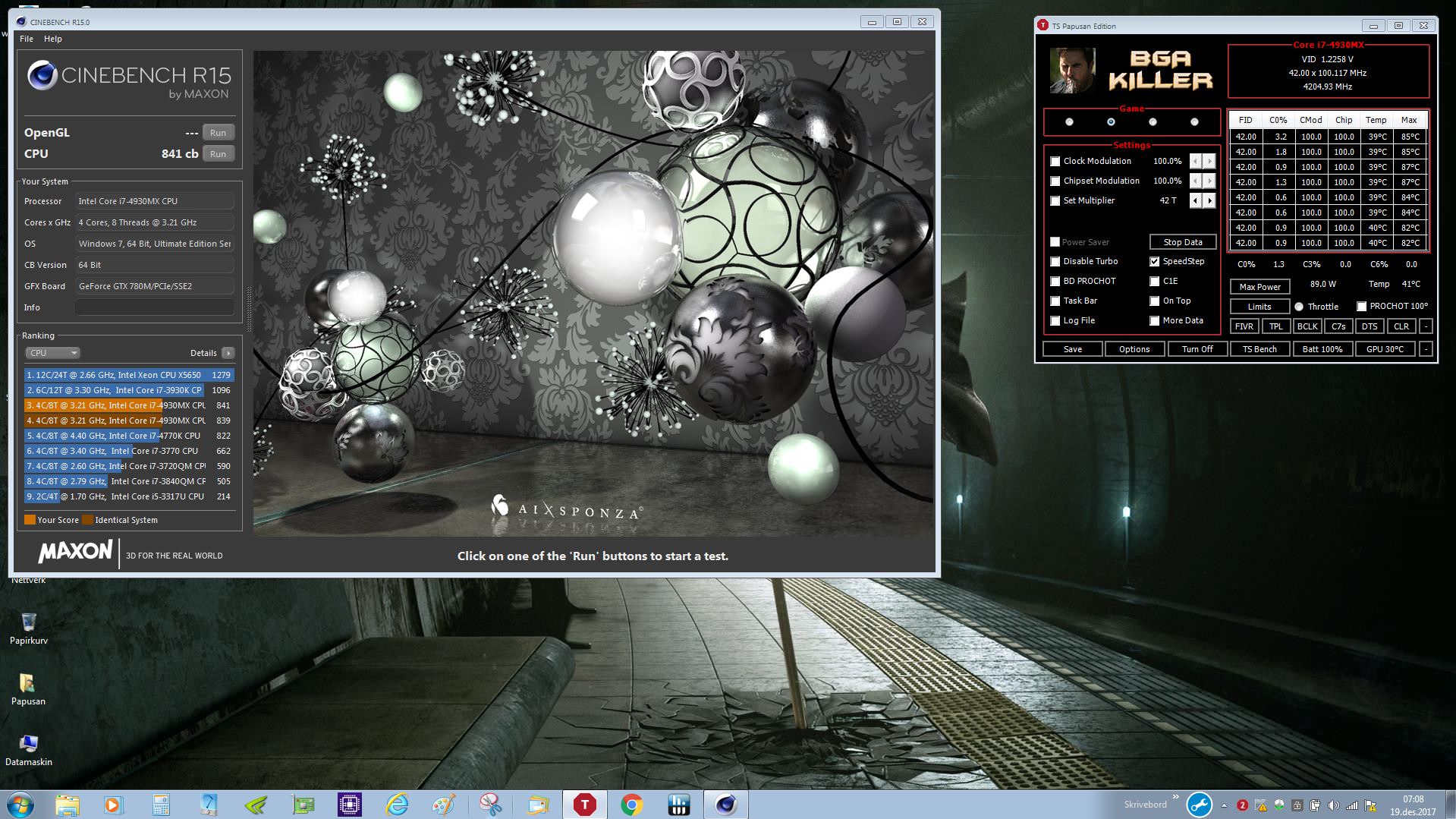Image resolution: width=1456 pixels, height=819 pixels.
Task: Open Paint from the taskbar
Action: tap(444, 805)
